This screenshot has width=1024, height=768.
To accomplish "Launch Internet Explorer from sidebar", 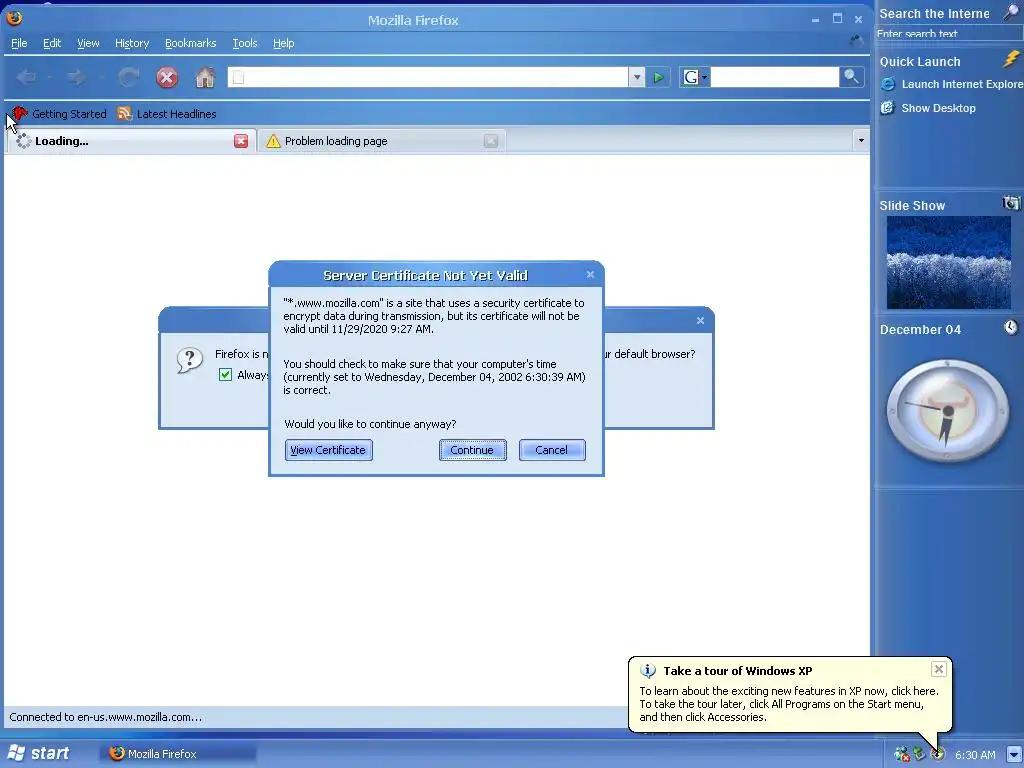I will [x=952, y=84].
